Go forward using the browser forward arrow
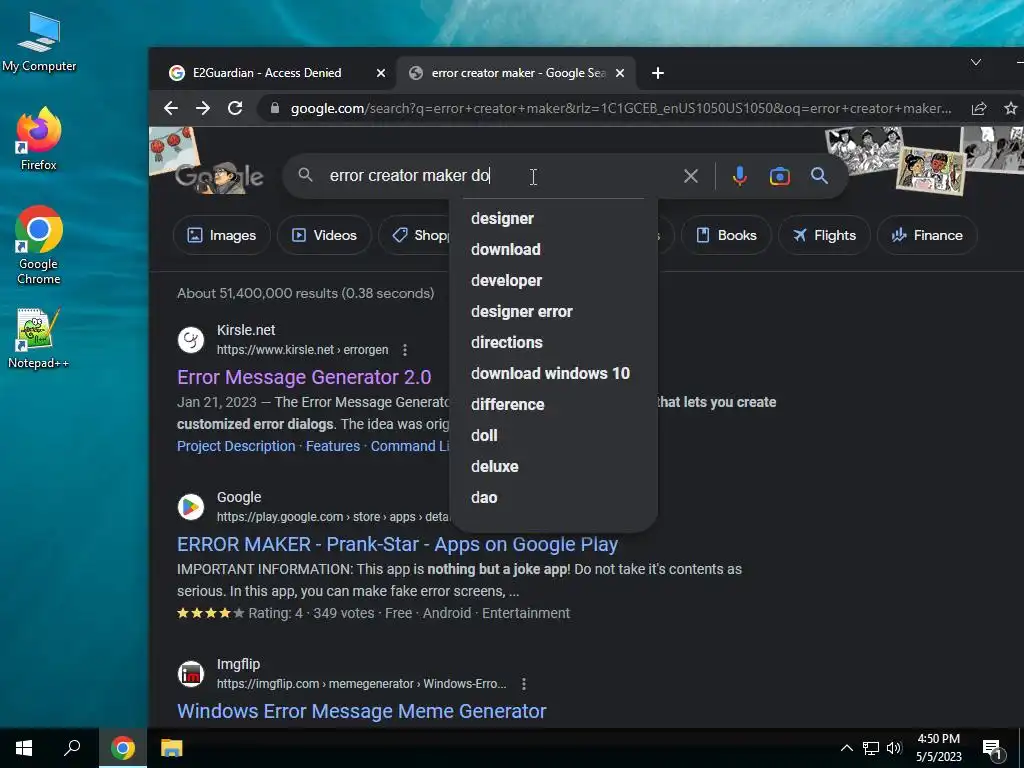Screen dimensions: 1024x768 coord(203,108)
